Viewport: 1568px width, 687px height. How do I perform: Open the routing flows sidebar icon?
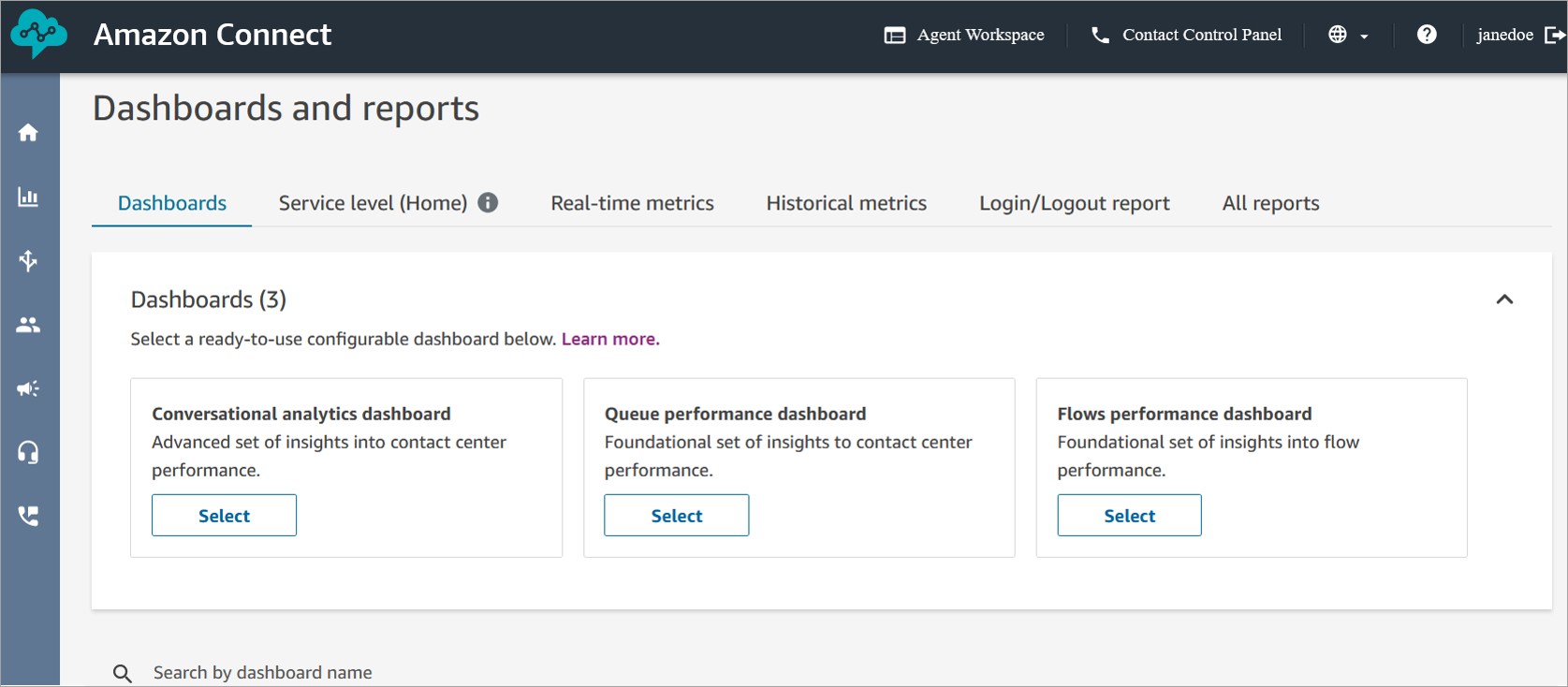[28, 260]
